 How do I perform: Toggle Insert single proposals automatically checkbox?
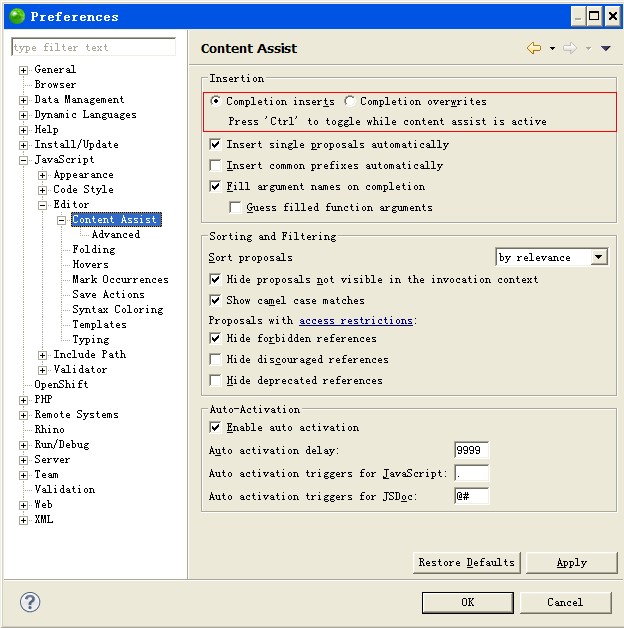point(215,145)
